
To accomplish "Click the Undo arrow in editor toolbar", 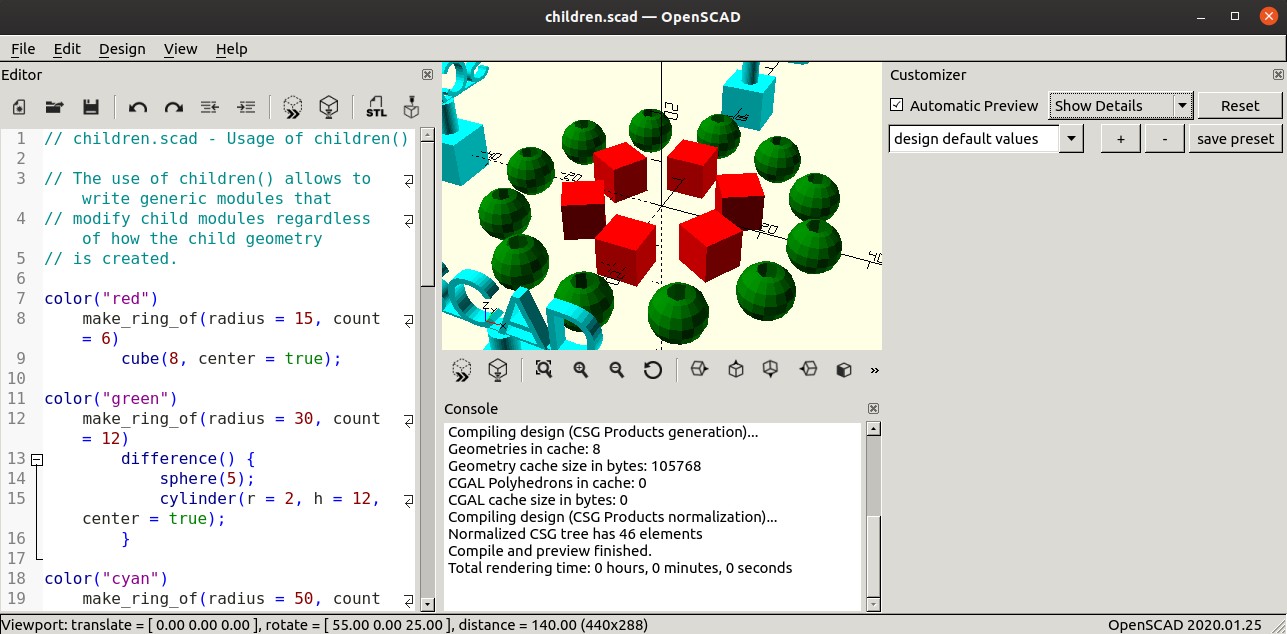I will pos(138,107).
